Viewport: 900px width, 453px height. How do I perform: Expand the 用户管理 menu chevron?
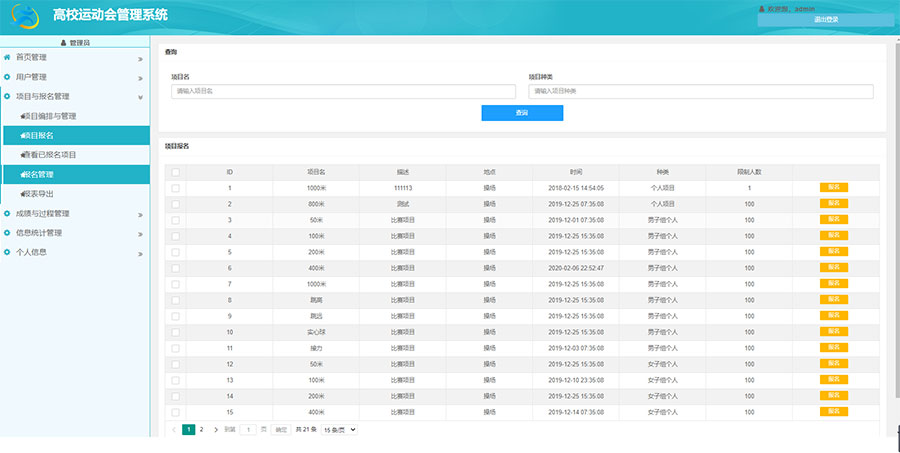click(141, 77)
